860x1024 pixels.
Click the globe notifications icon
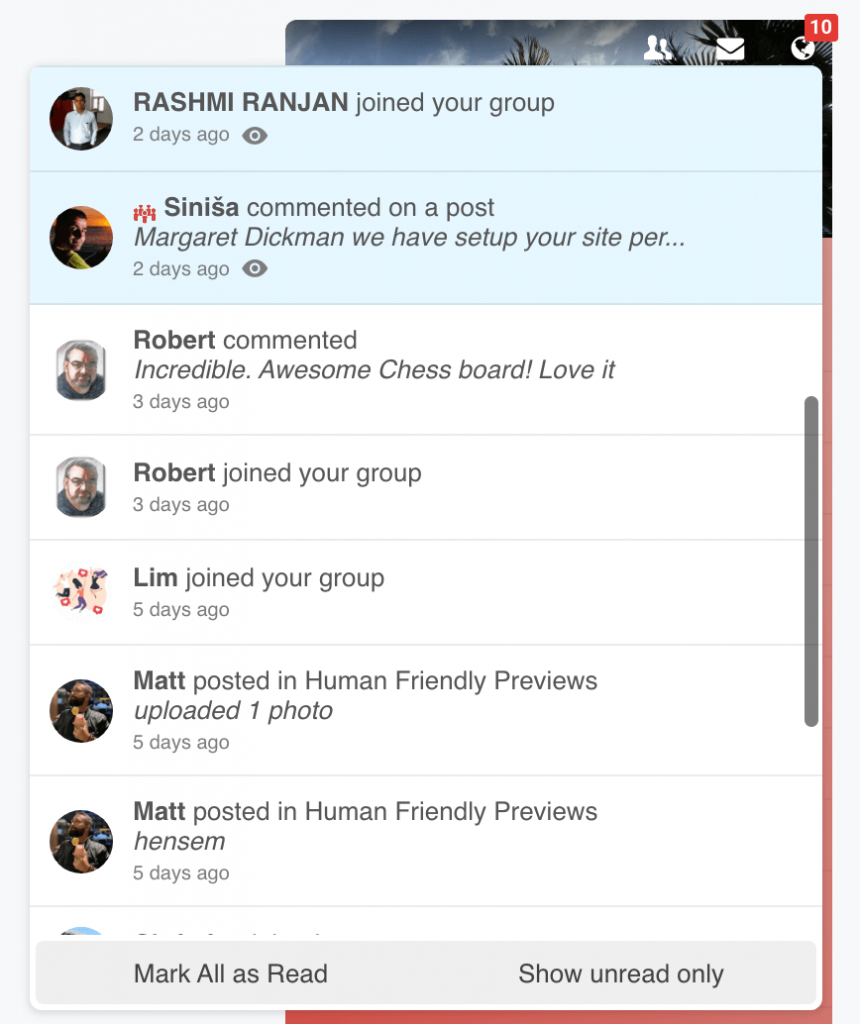(x=802, y=48)
